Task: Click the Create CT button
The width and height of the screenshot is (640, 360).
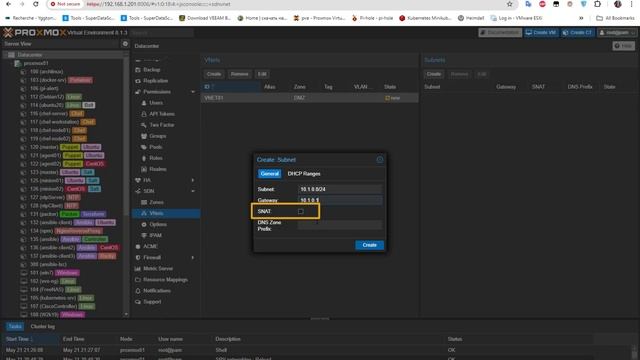Action: pyautogui.click(x=578, y=33)
